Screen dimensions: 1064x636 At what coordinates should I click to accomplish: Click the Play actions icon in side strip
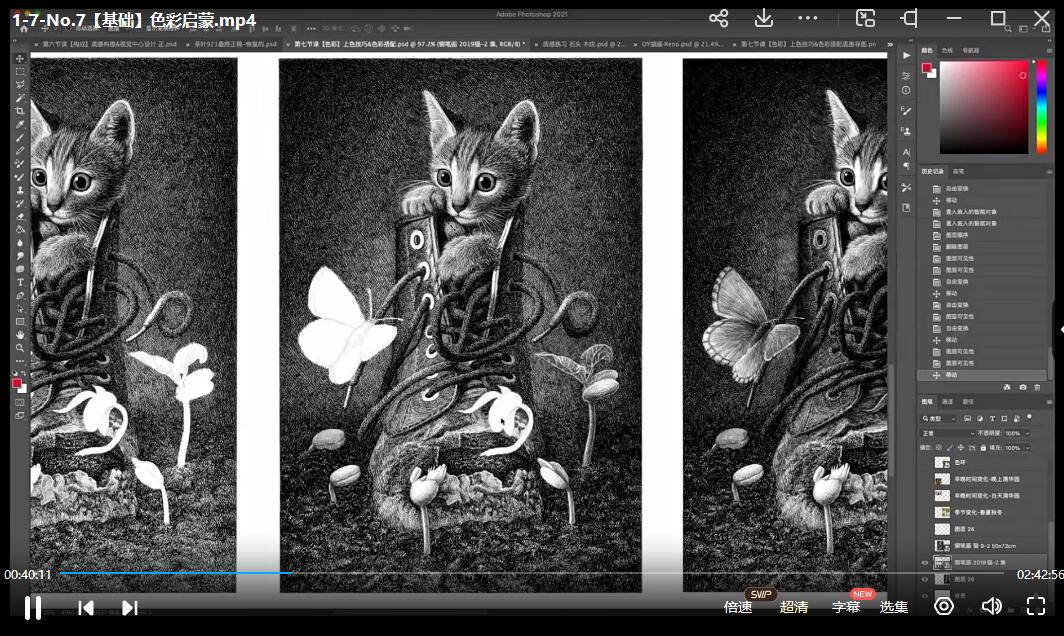(x=907, y=55)
